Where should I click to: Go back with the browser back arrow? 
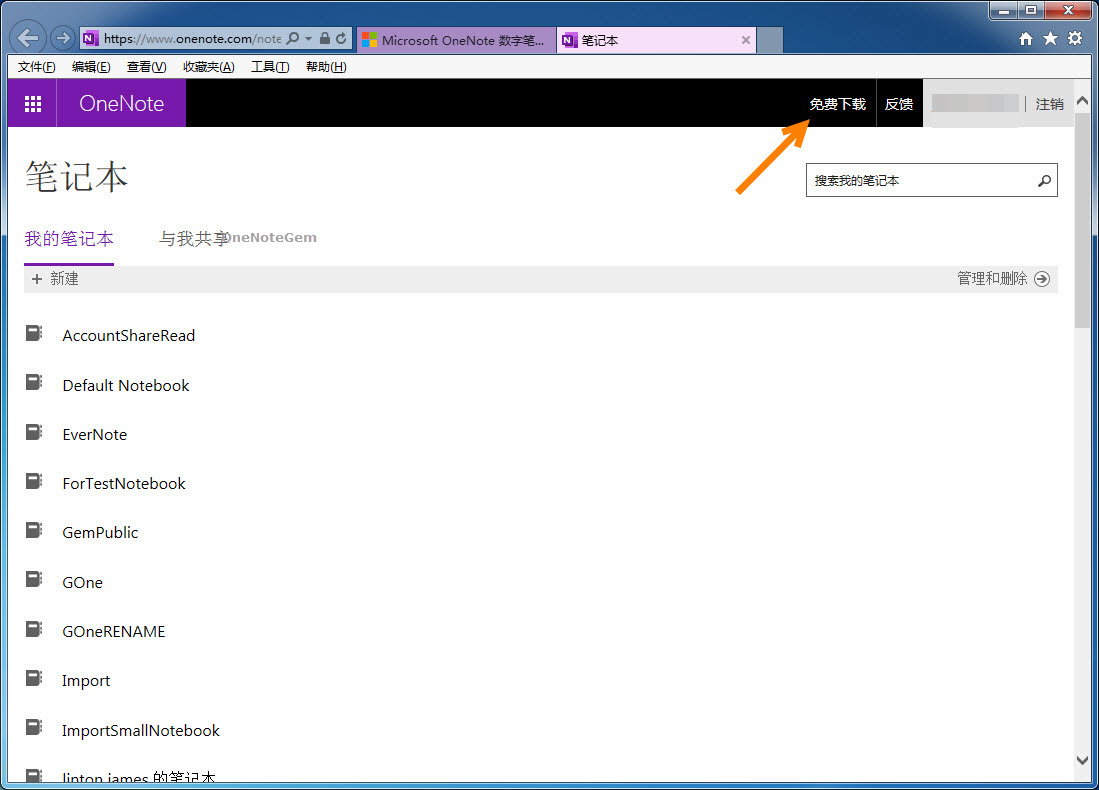(x=27, y=38)
